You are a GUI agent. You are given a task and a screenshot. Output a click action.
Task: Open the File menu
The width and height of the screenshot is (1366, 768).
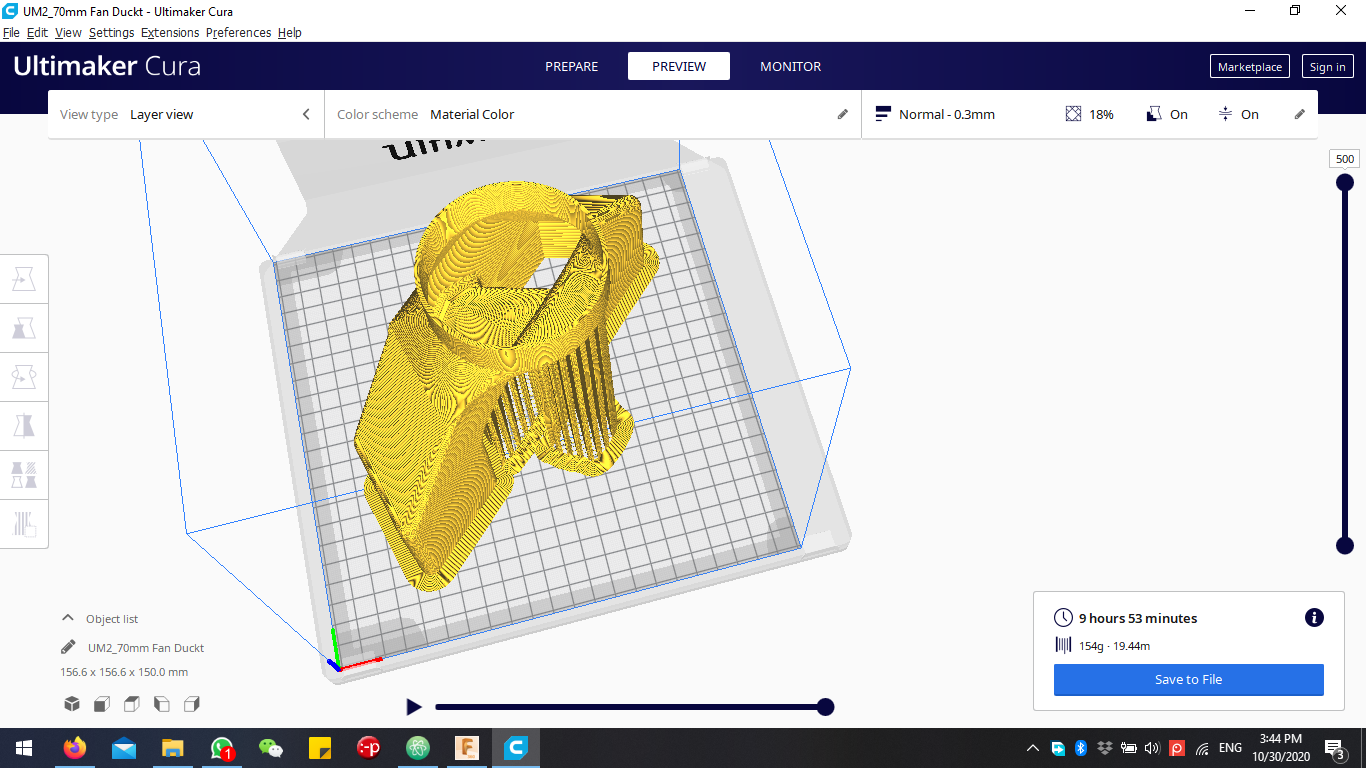[11, 32]
